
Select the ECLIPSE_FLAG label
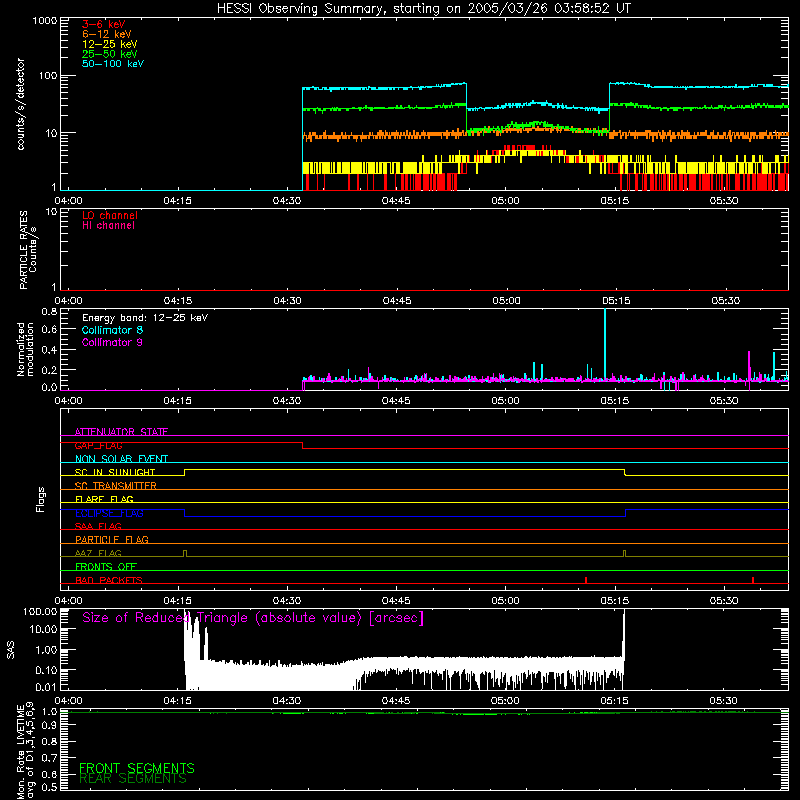tap(109, 513)
